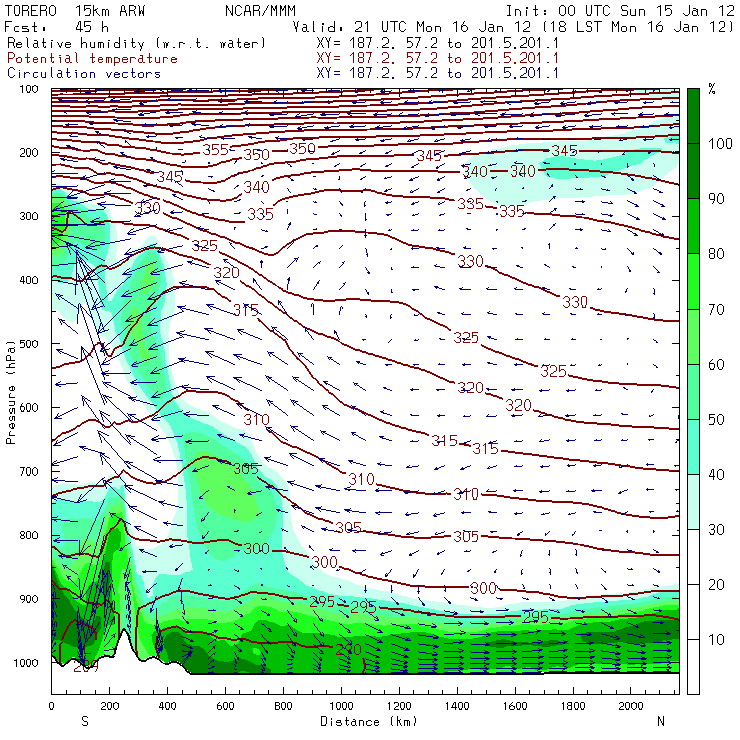Click the '800' label on the distance axis

point(283,706)
